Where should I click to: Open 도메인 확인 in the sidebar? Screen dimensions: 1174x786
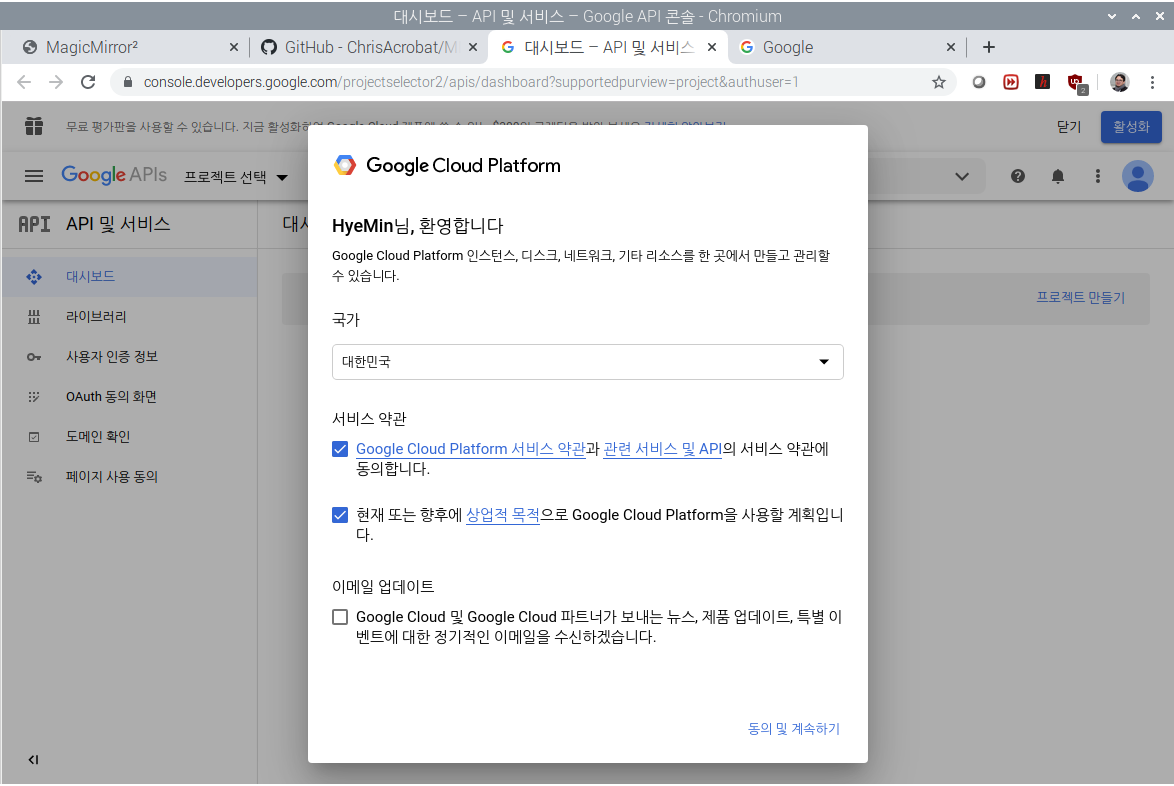click(129, 437)
